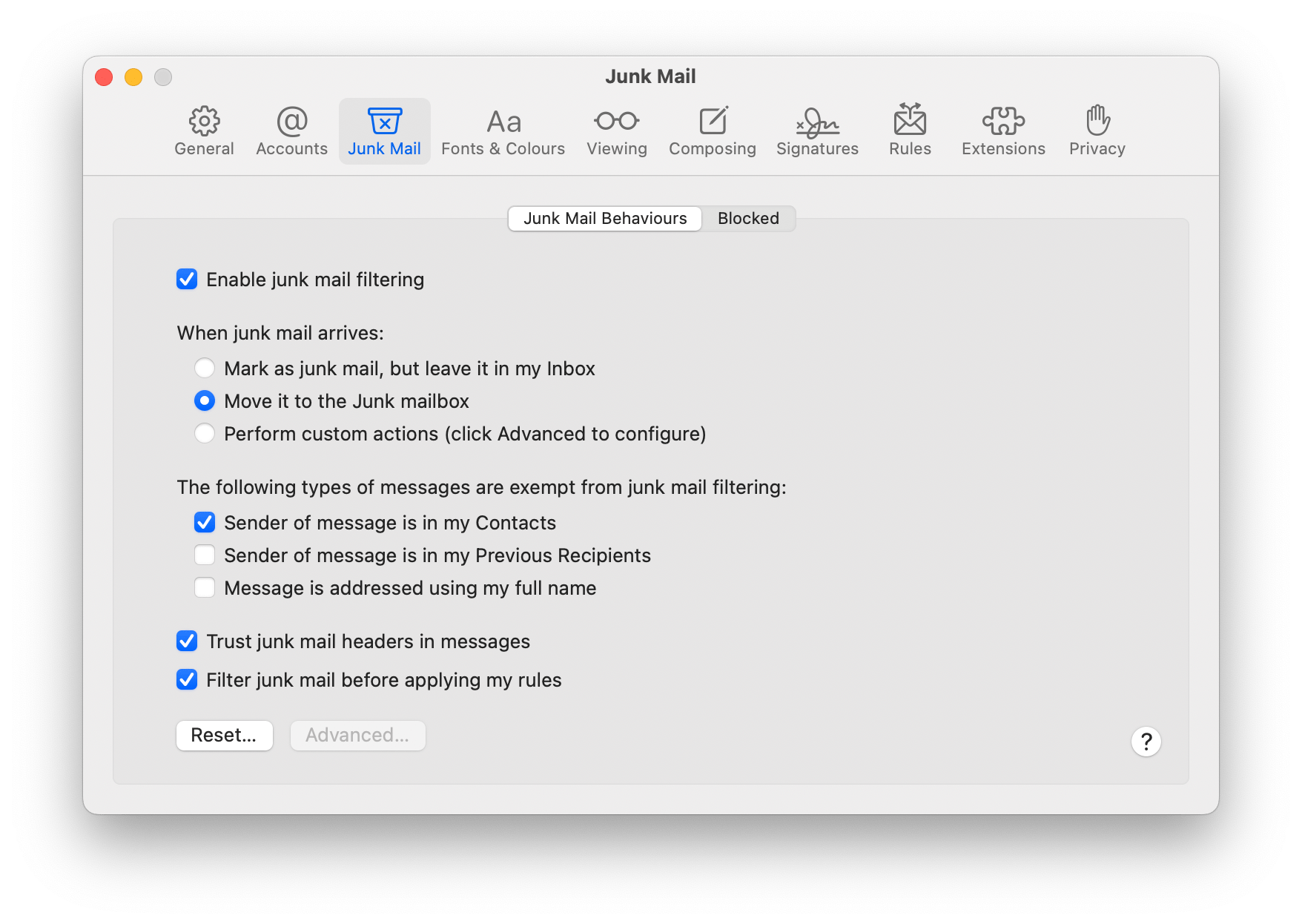Uncheck 'Trust junk mail headers in messages'
Viewport: 1302px width, 924px height.
point(186,641)
